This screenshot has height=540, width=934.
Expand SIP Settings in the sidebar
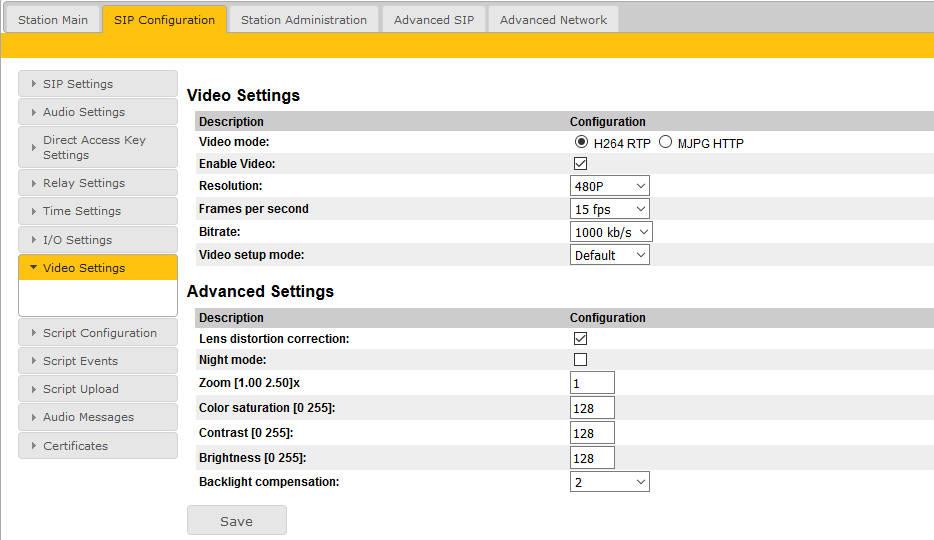(x=97, y=84)
